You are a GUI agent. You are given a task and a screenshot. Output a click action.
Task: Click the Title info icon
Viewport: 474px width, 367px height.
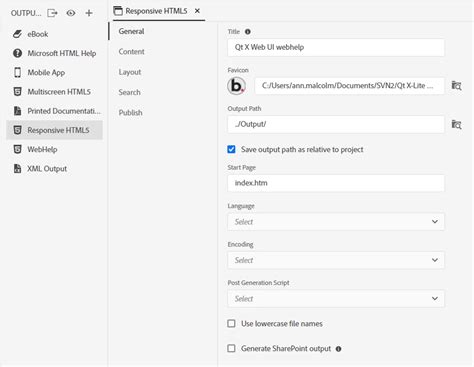(248, 32)
